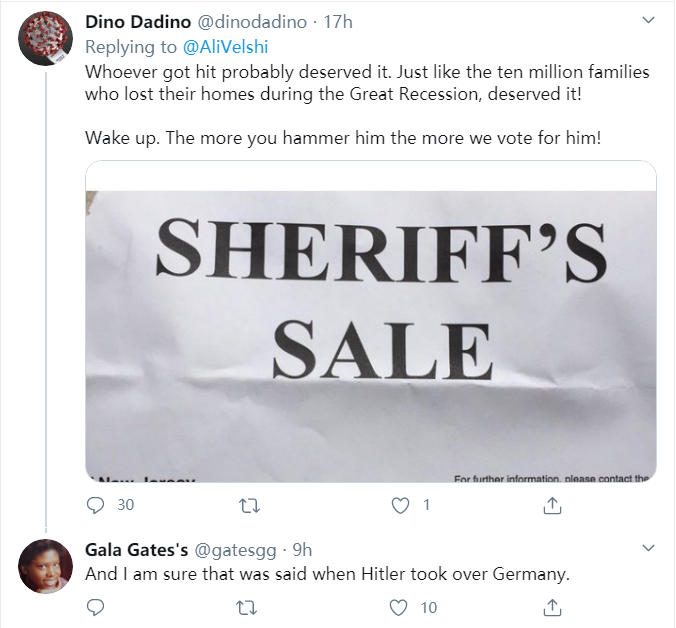Image resolution: width=676 pixels, height=628 pixels.
Task: Open the 9h tweet timestamp
Action: click(x=301, y=549)
